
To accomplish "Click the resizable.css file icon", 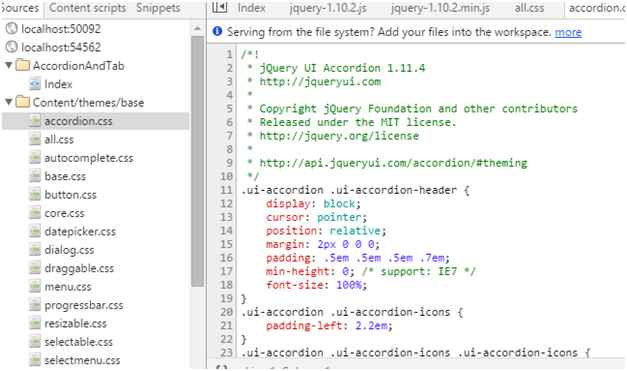I will pyautogui.click(x=35, y=323).
